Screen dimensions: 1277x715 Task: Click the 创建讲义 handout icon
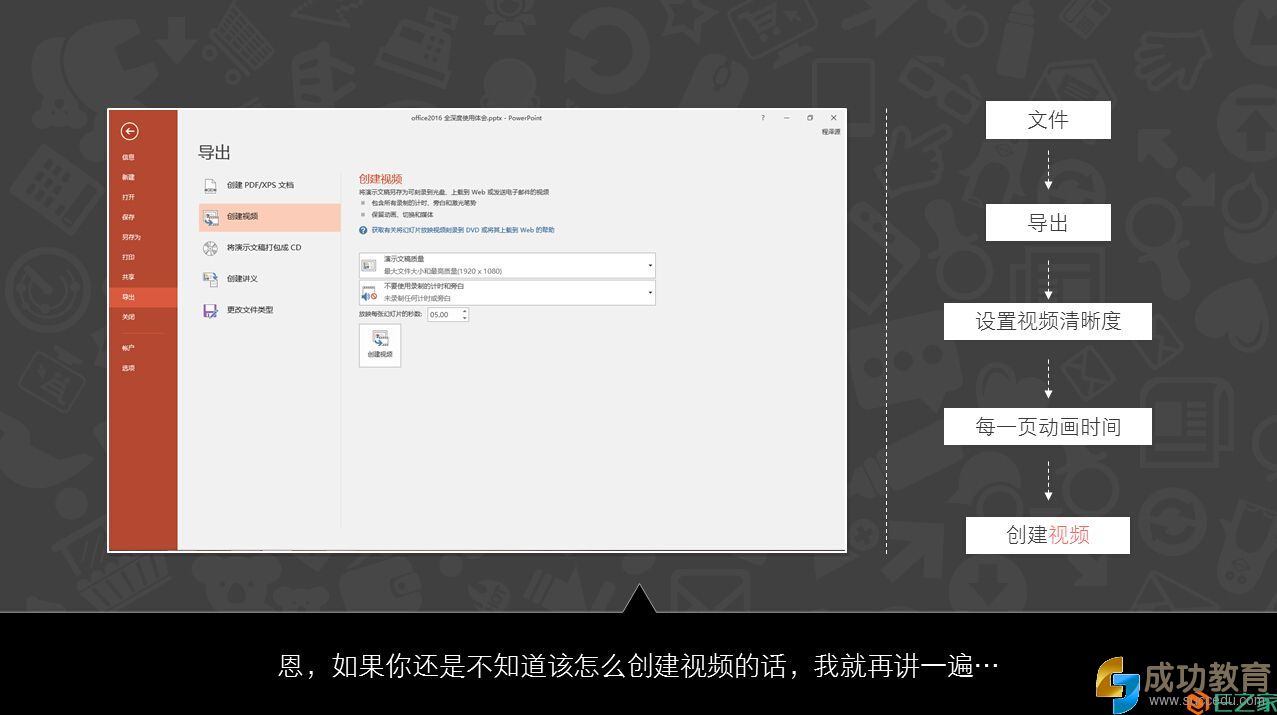pyautogui.click(x=210, y=279)
